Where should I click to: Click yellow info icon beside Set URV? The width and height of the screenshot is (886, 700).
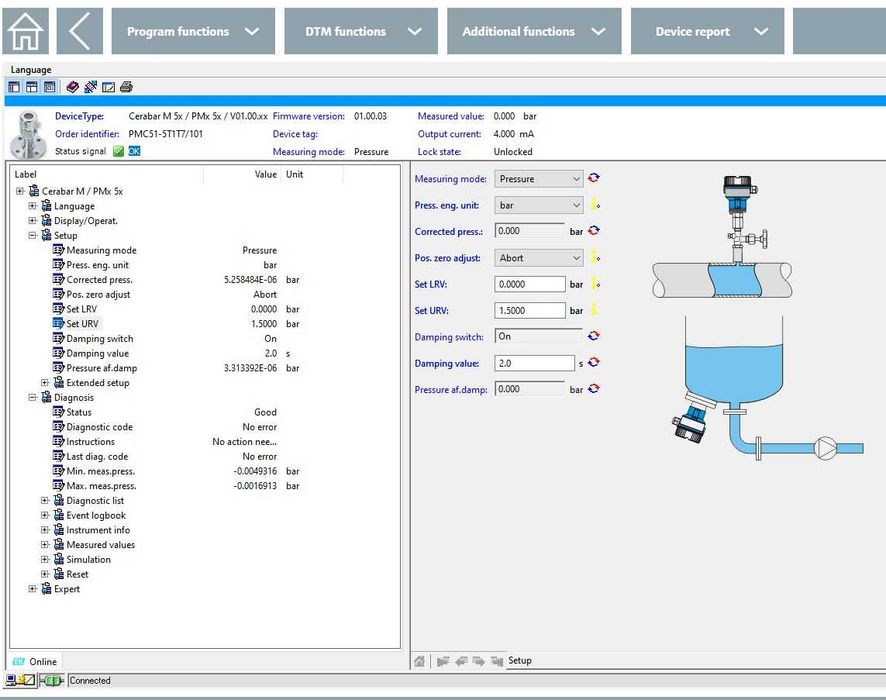595,310
